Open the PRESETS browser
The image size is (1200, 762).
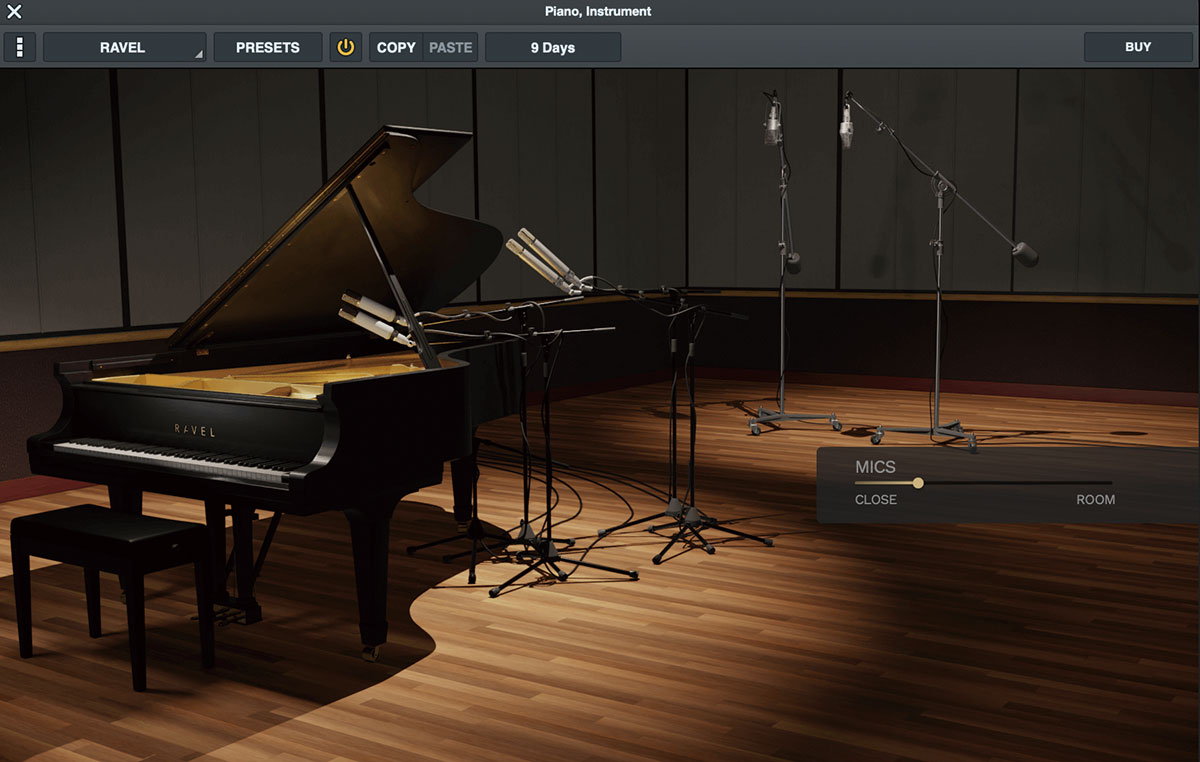click(268, 47)
